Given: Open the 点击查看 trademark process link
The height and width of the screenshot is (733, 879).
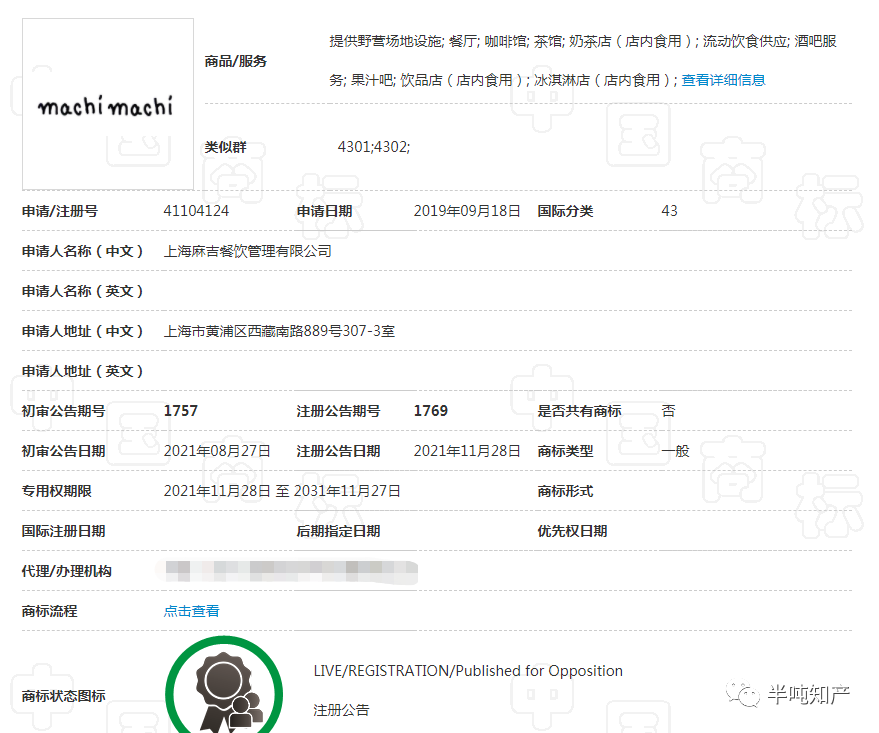Looking at the screenshot, I should pyautogui.click(x=192, y=611).
